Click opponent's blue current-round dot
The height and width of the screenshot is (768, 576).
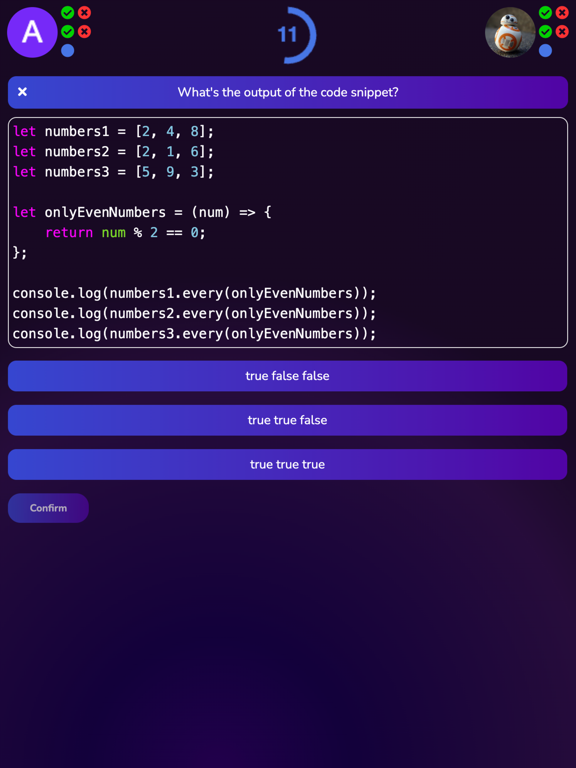pos(545,50)
